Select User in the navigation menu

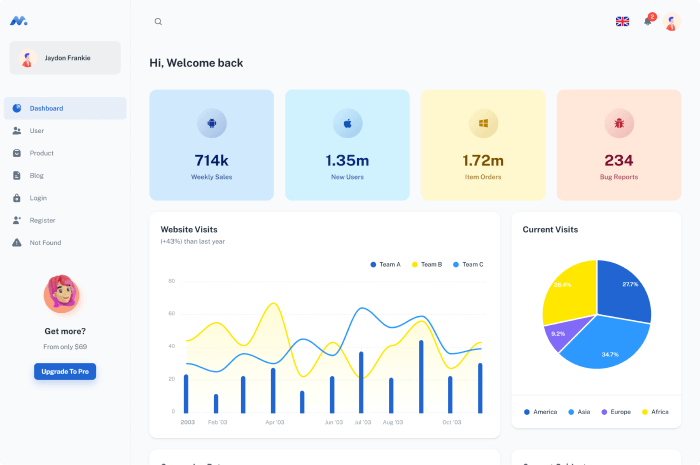(x=65, y=130)
